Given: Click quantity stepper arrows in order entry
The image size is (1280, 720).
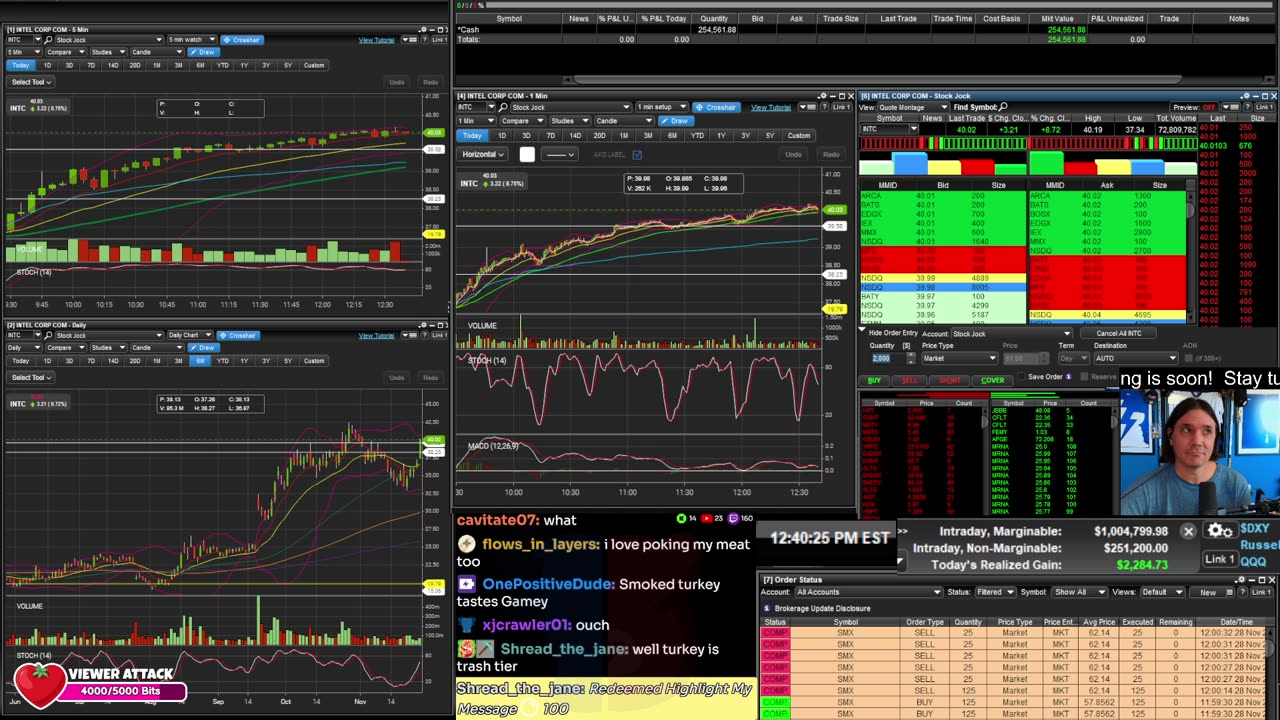Looking at the screenshot, I should point(911,358).
